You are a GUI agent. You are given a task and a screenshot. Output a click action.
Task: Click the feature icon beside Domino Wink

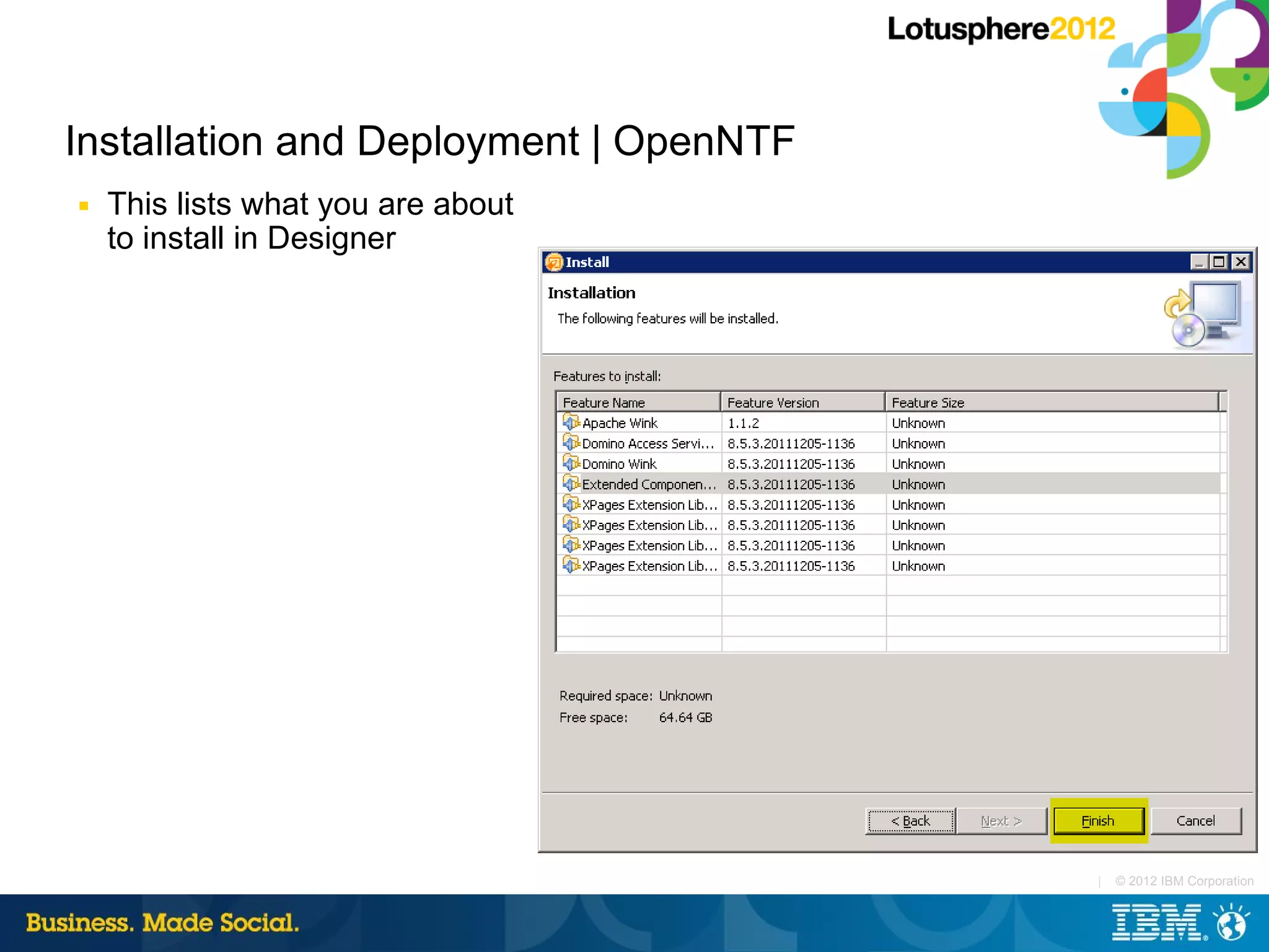[571, 463]
